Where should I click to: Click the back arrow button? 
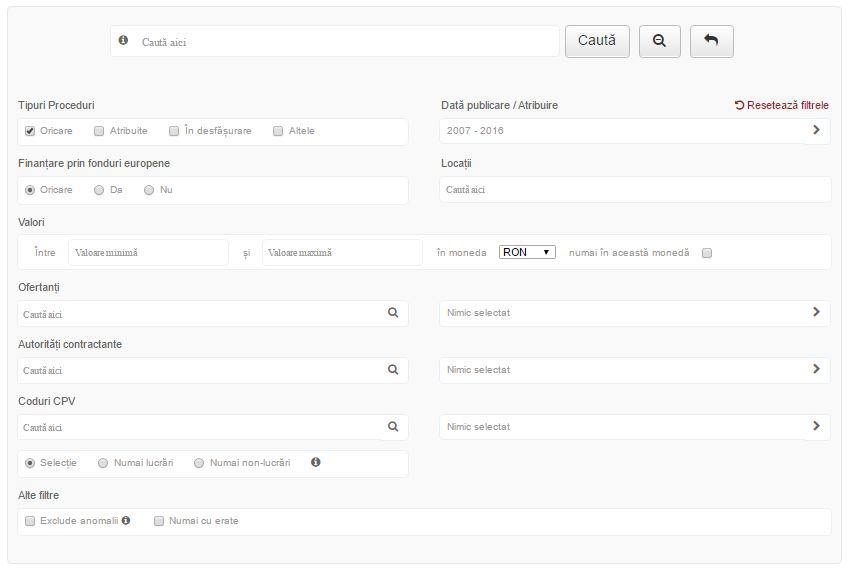point(711,41)
